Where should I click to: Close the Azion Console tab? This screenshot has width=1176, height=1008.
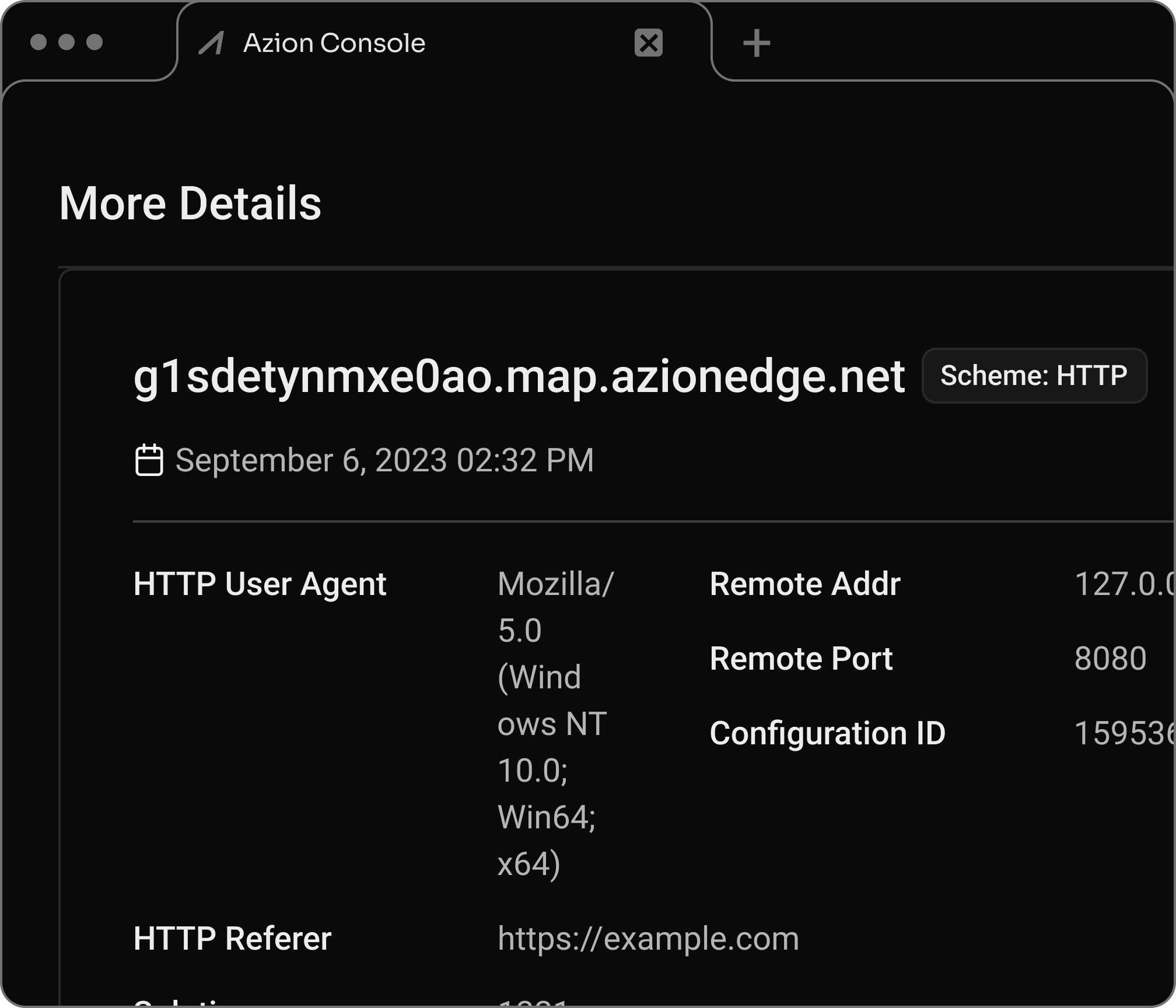[649, 42]
